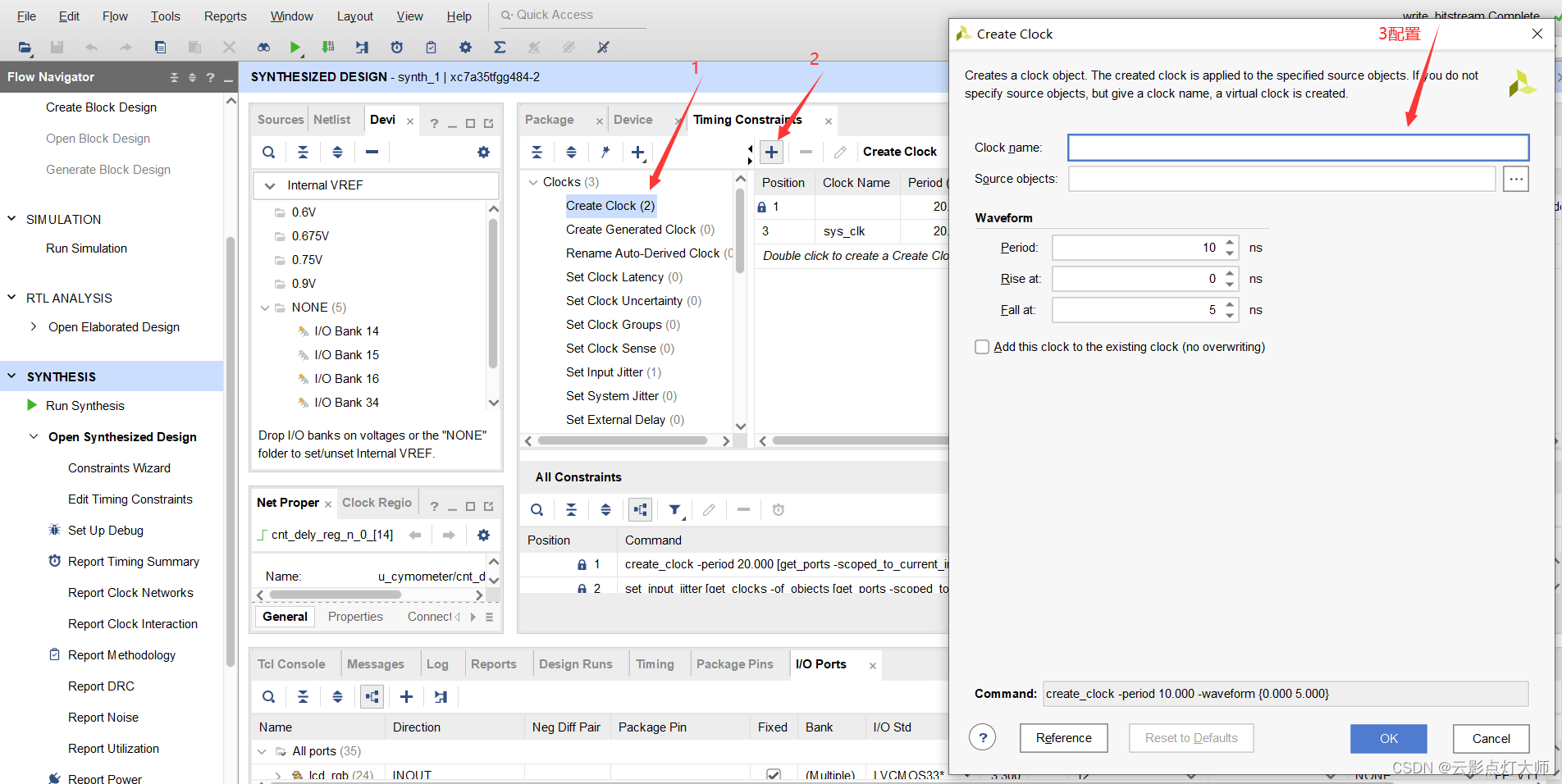Collapse RTL ANALYSIS section

[11, 298]
